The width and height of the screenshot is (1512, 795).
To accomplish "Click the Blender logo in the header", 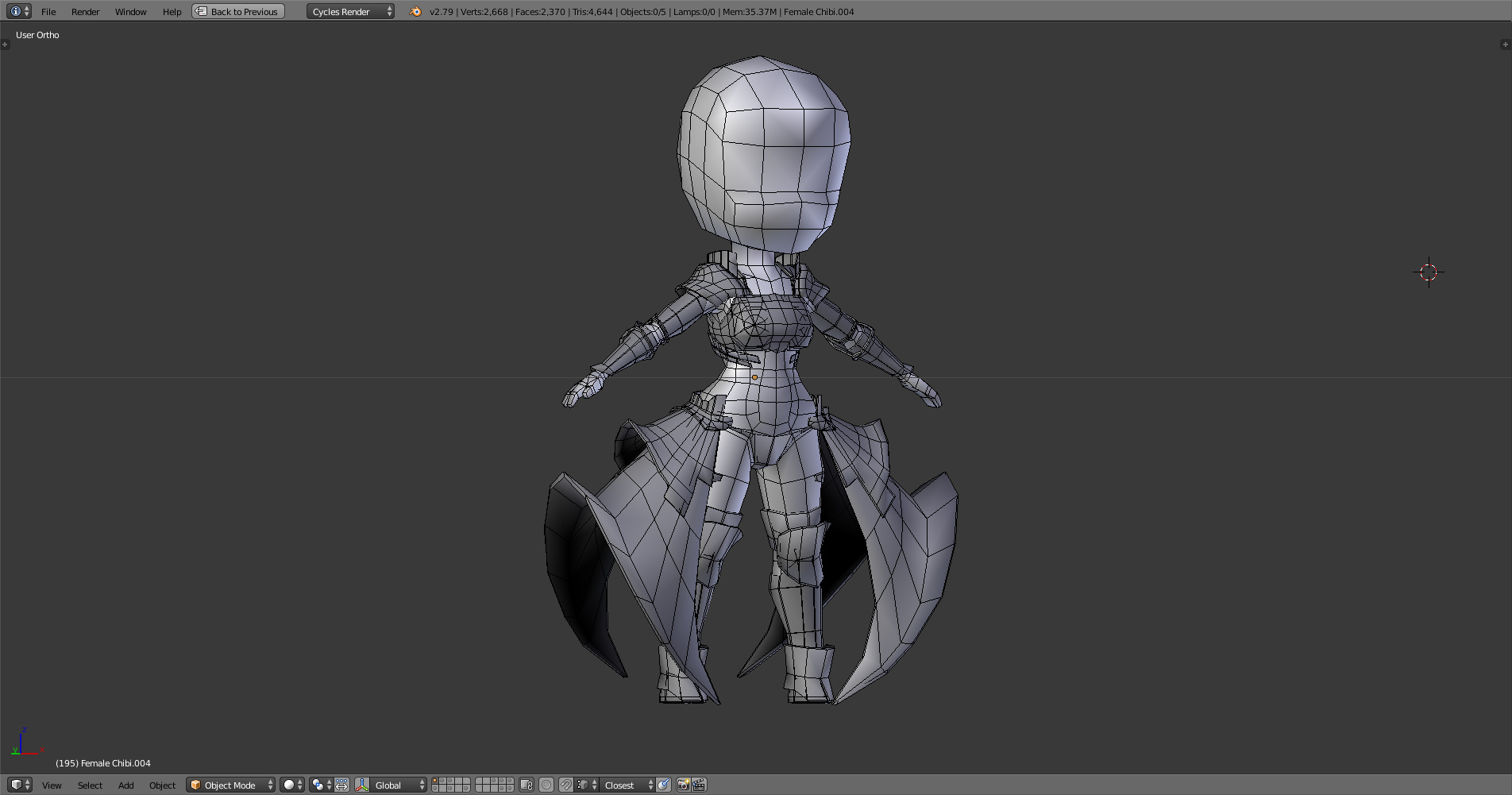I will click(414, 11).
